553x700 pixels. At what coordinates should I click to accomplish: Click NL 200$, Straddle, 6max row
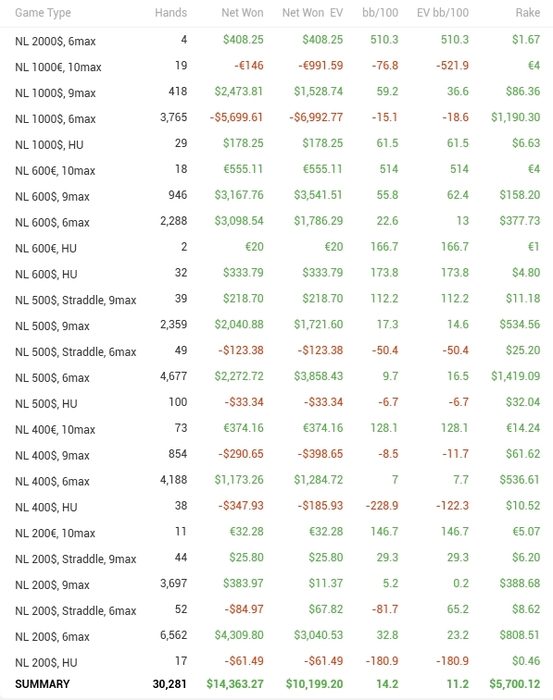point(277,610)
